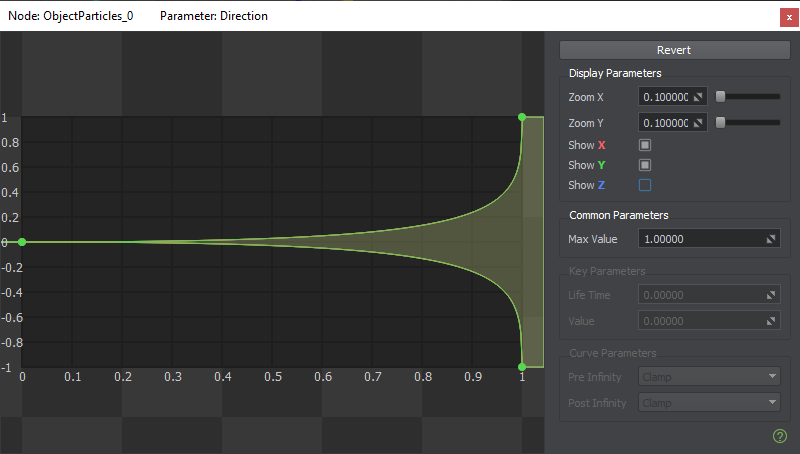800x454 pixels.
Task: Click the Max Value input field
Action: (x=700, y=239)
